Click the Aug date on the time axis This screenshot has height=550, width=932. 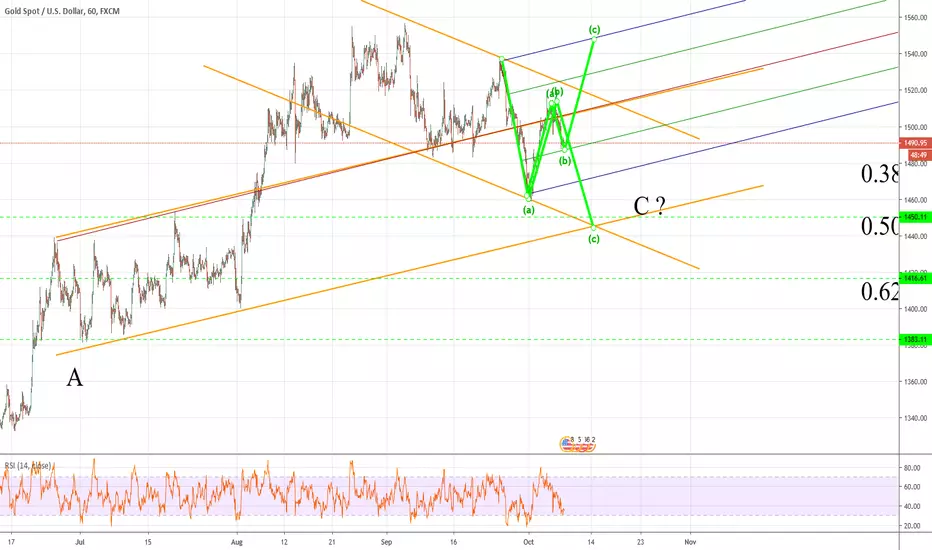237,542
